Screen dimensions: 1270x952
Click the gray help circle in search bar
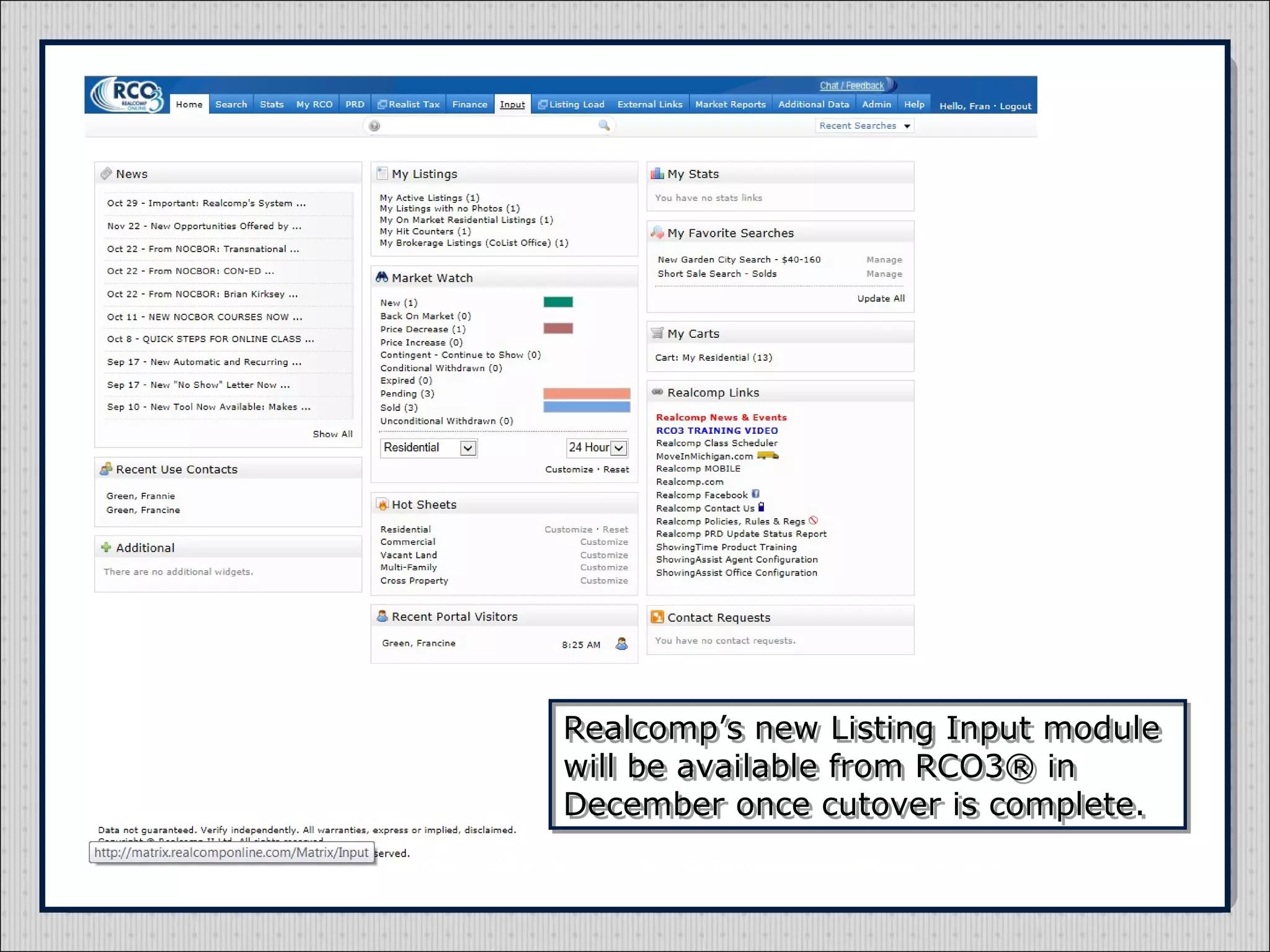click(374, 126)
